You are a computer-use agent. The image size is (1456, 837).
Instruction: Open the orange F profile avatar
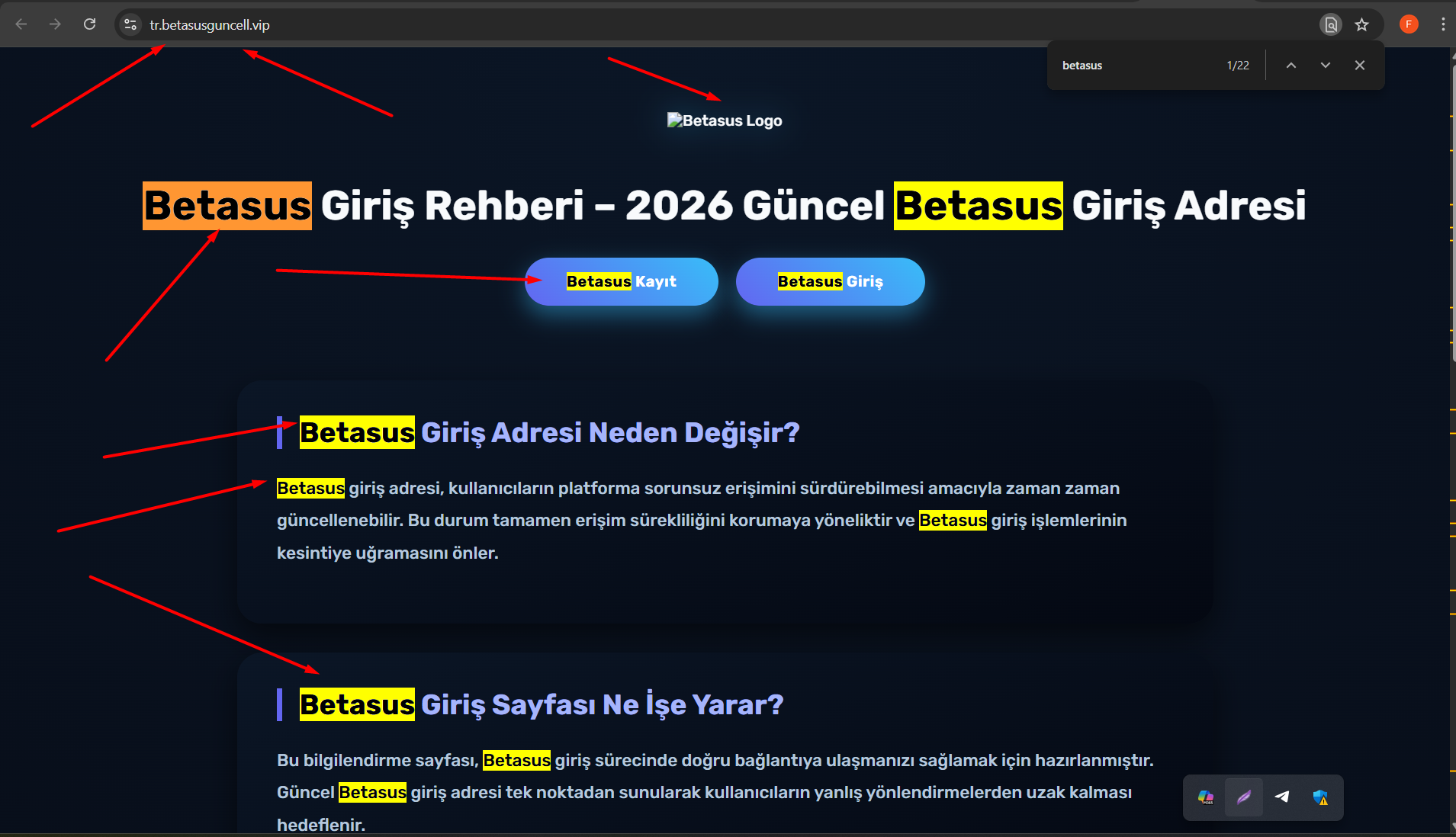tap(1409, 24)
